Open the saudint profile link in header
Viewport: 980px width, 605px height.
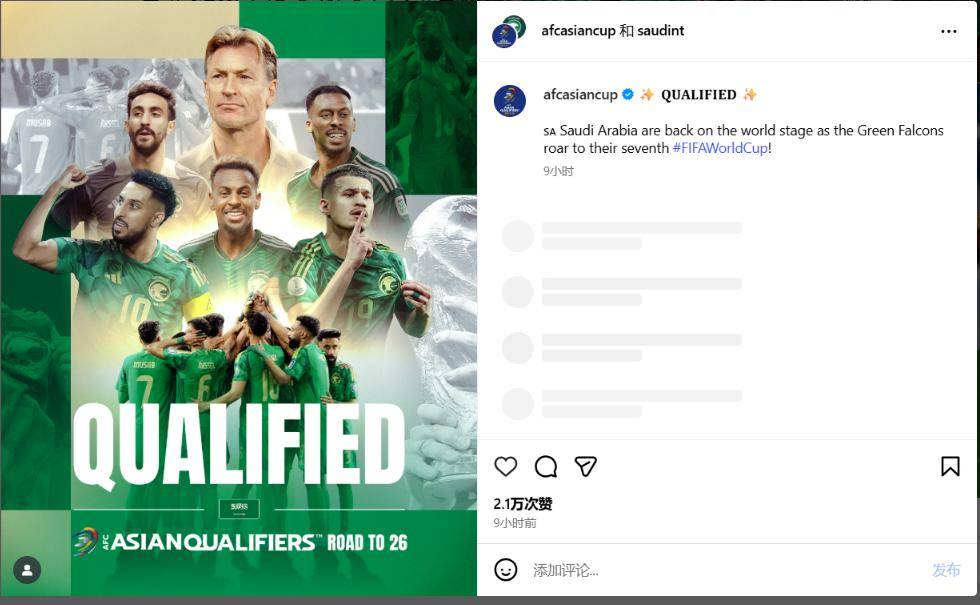coord(661,31)
